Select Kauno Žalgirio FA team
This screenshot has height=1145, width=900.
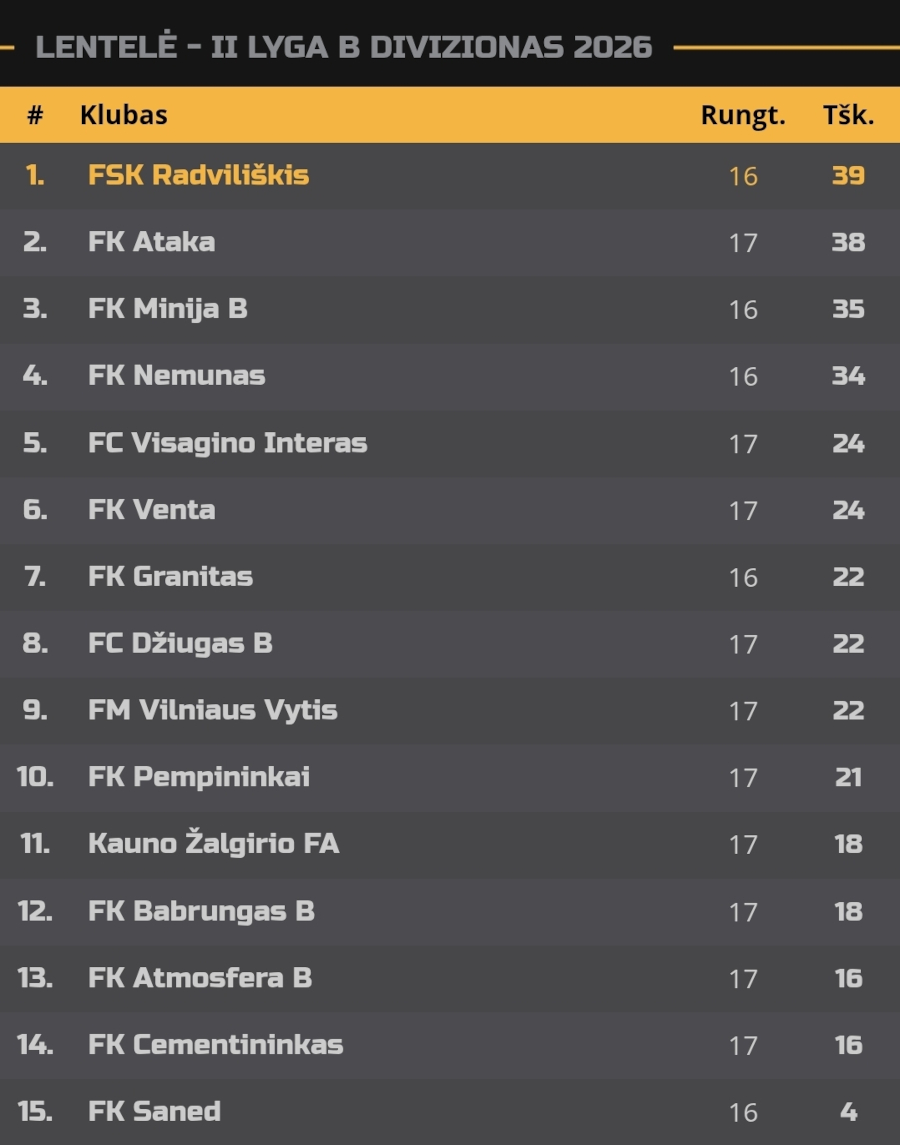(x=213, y=843)
